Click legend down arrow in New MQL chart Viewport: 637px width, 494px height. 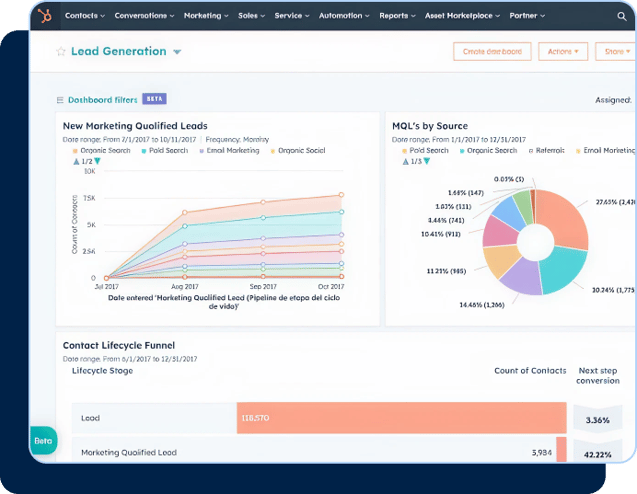tap(98, 162)
